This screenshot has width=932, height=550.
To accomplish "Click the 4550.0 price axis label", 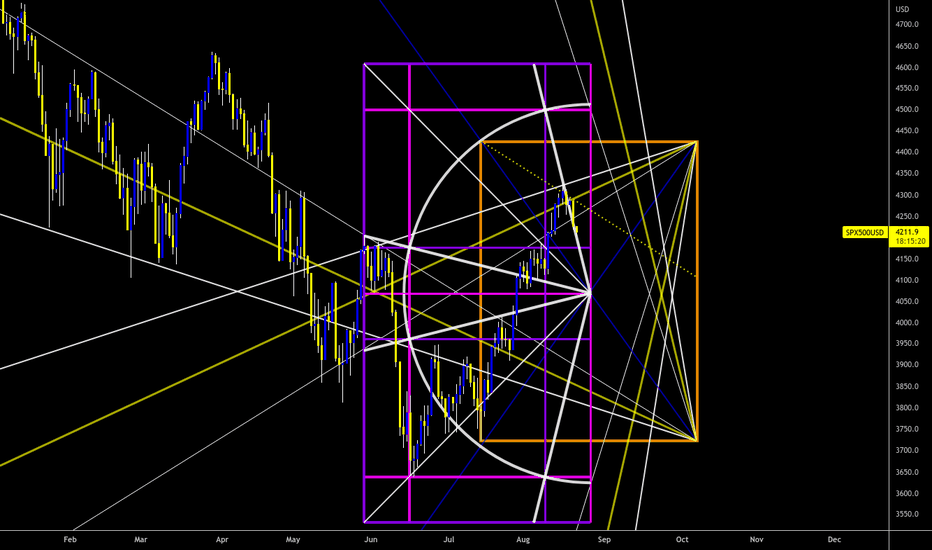I will tap(907, 88).
